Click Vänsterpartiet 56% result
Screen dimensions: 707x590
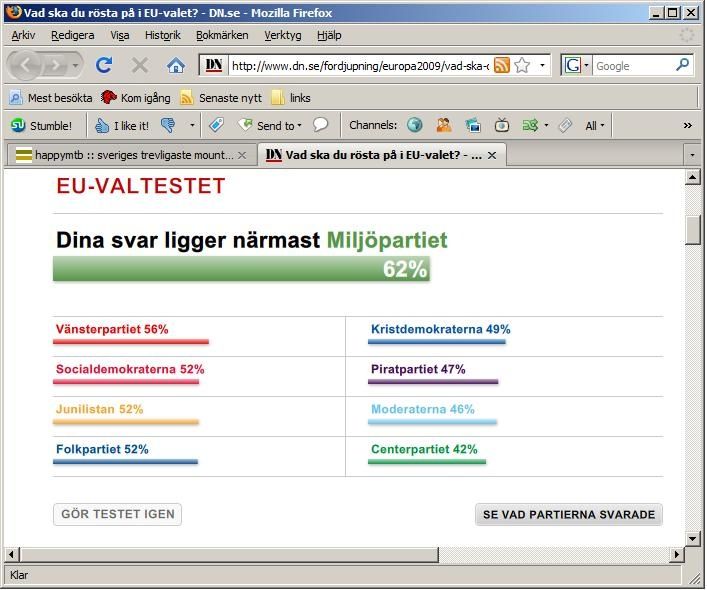(112, 329)
